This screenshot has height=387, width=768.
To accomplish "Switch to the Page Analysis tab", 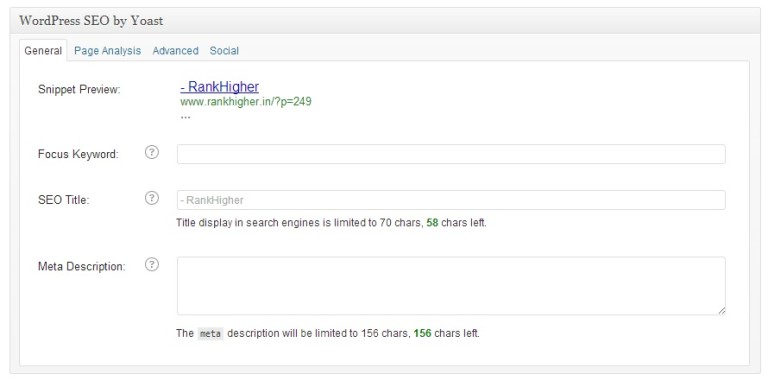I will (107, 50).
